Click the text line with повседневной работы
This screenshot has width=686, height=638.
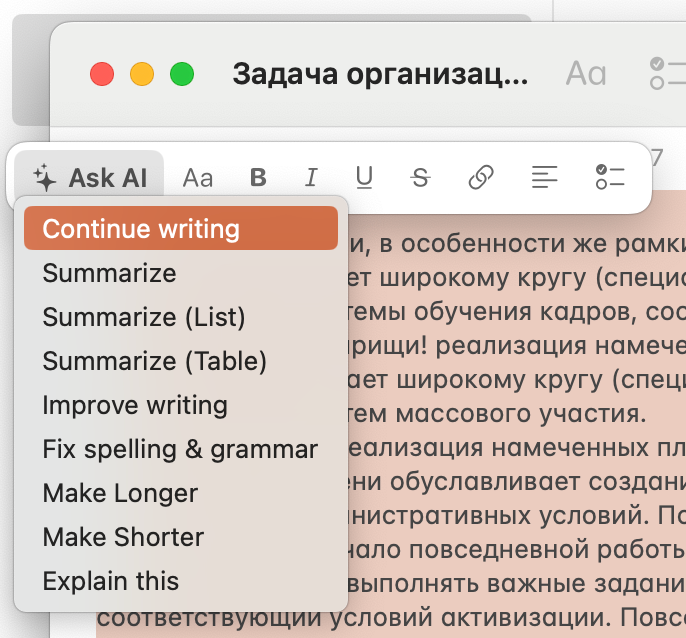[x=516, y=550]
